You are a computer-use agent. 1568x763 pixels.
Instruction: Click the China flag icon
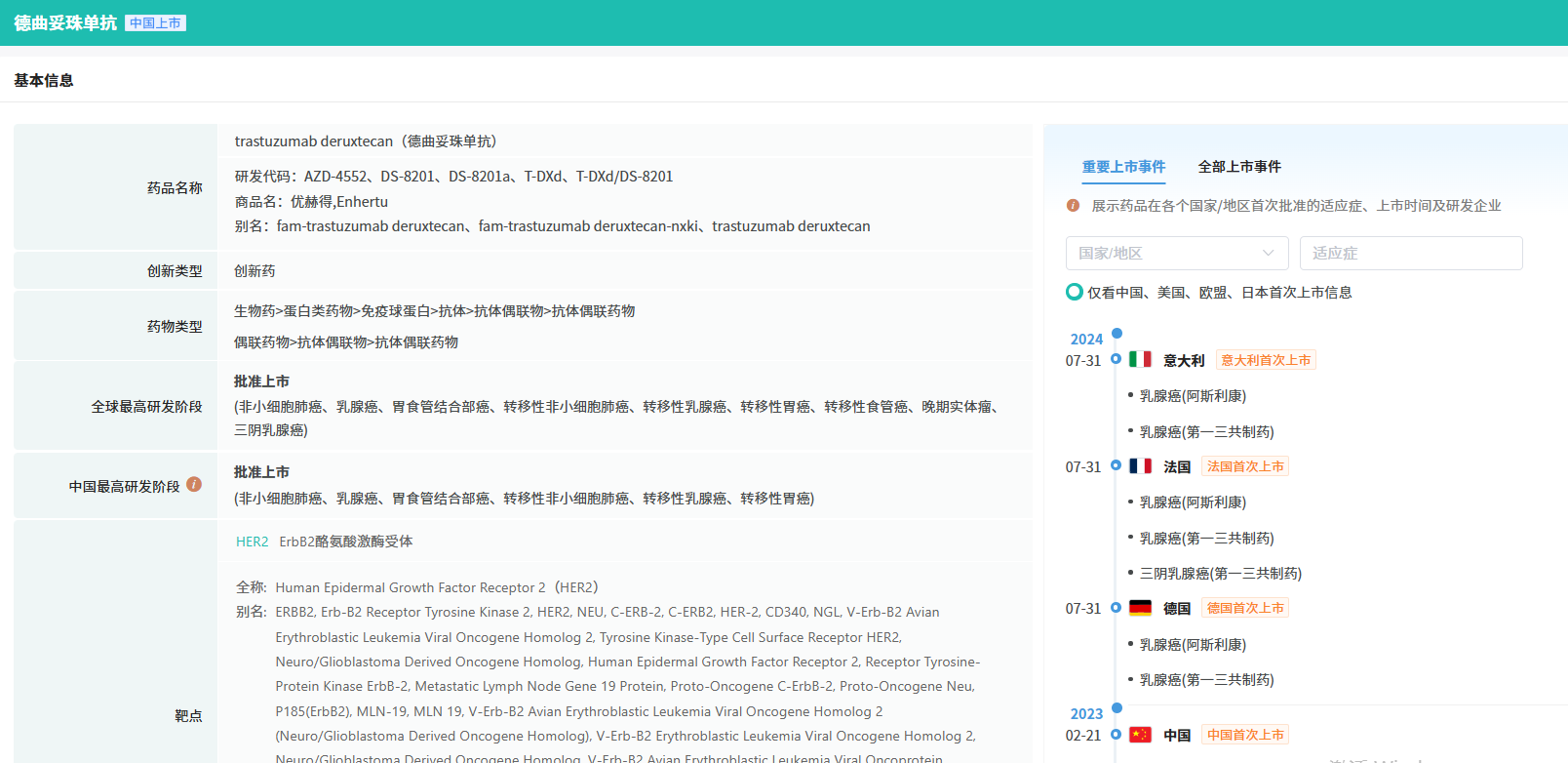click(x=1140, y=735)
